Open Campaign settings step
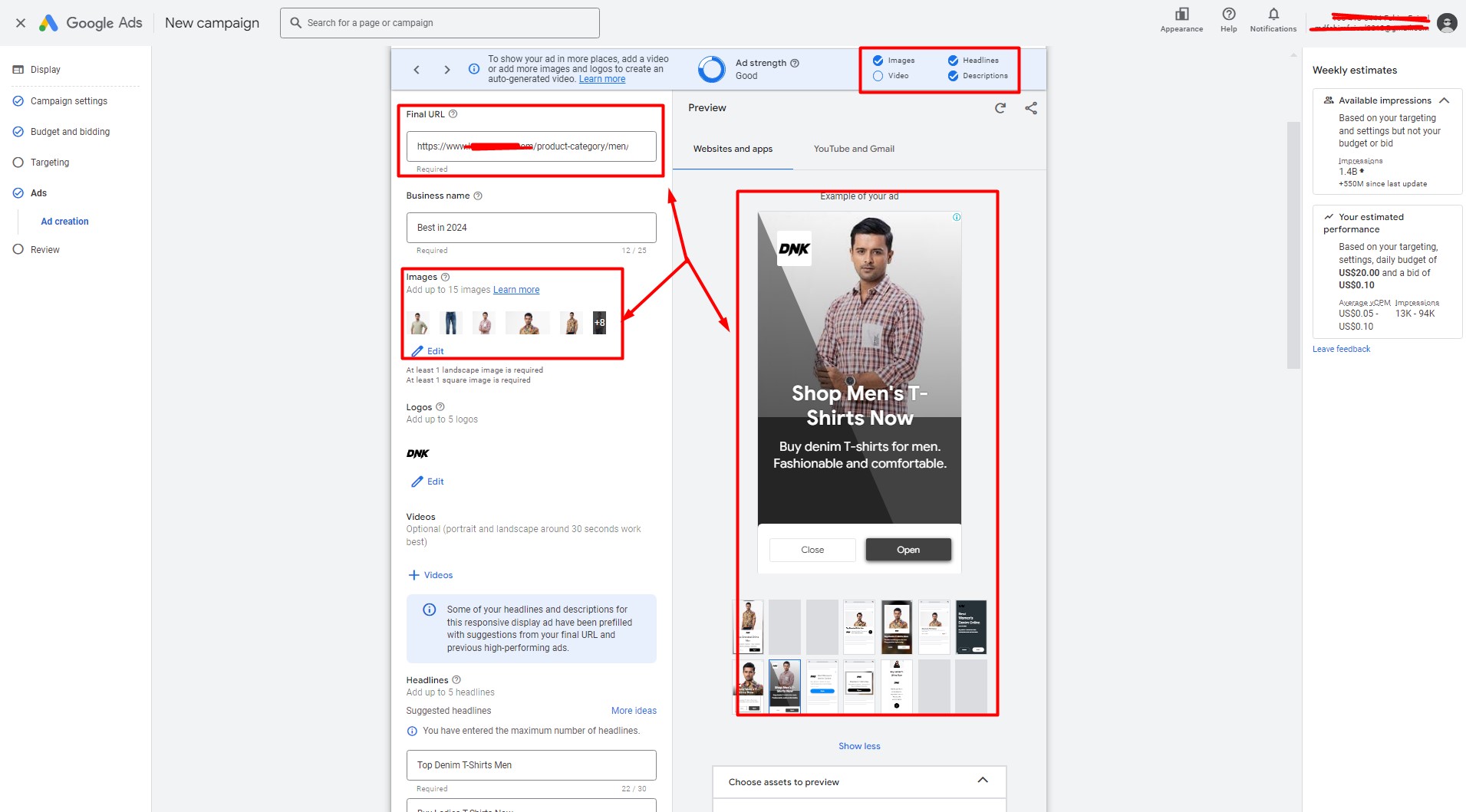The width and height of the screenshot is (1466, 812). pyautogui.click(x=69, y=101)
